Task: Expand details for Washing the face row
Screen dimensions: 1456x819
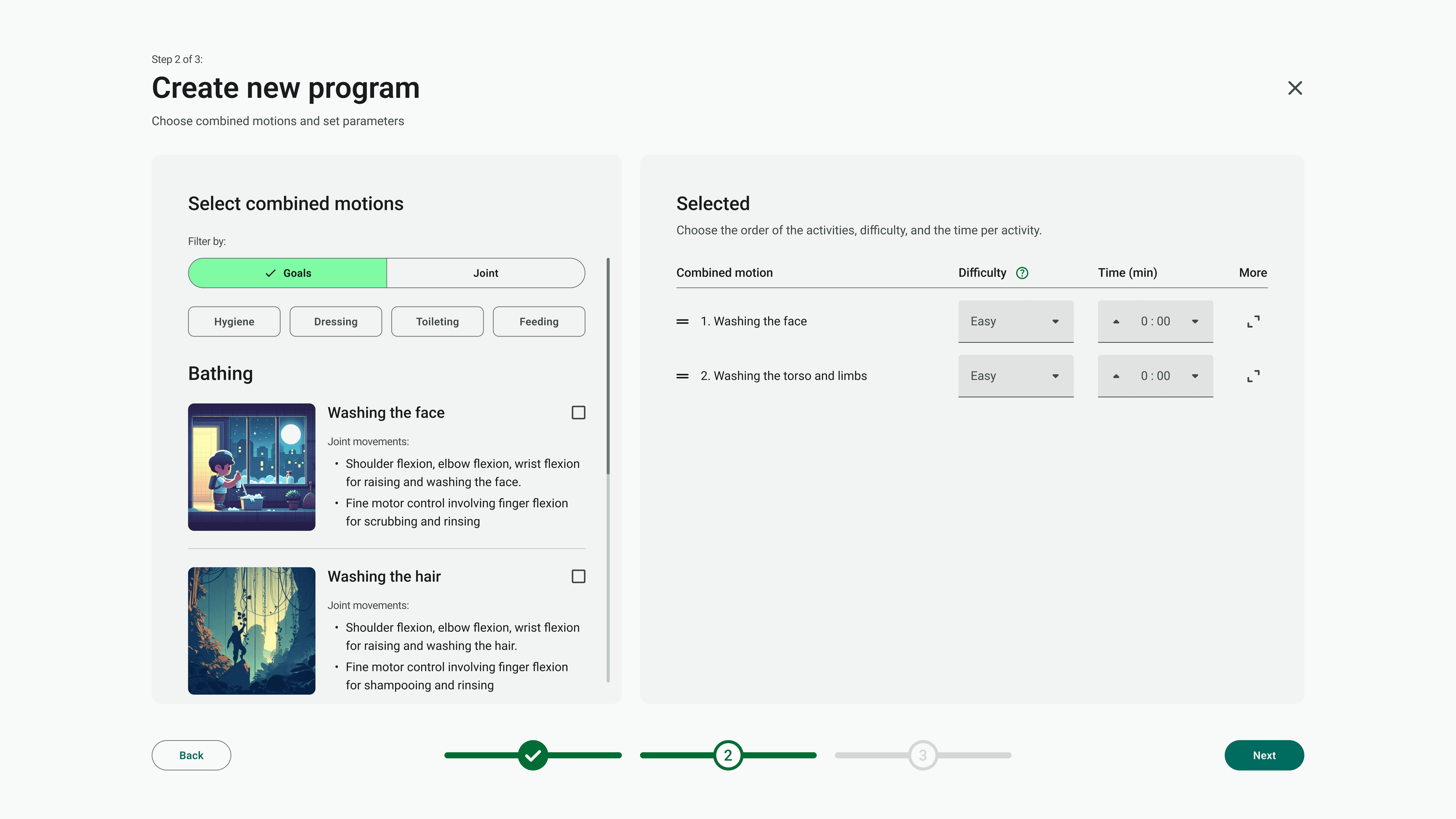Action: coord(1253,321)
